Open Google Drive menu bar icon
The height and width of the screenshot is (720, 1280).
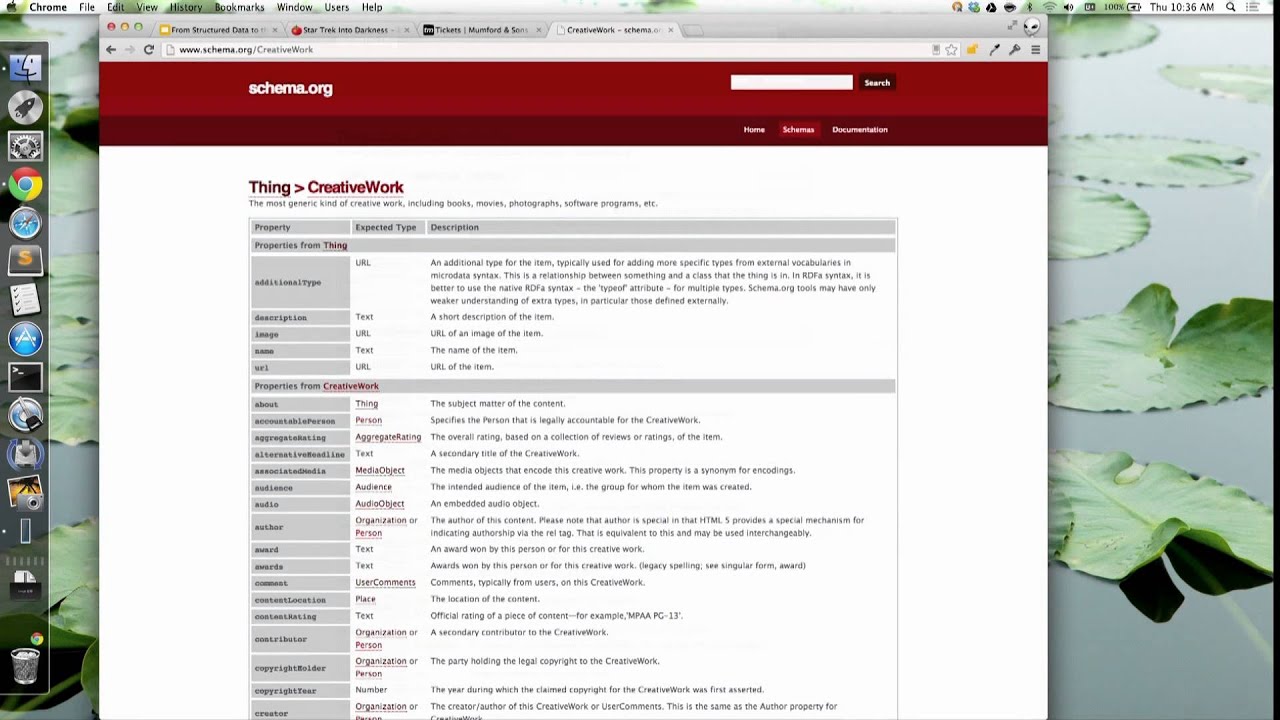pyautogui.click(x=991, y=7)
